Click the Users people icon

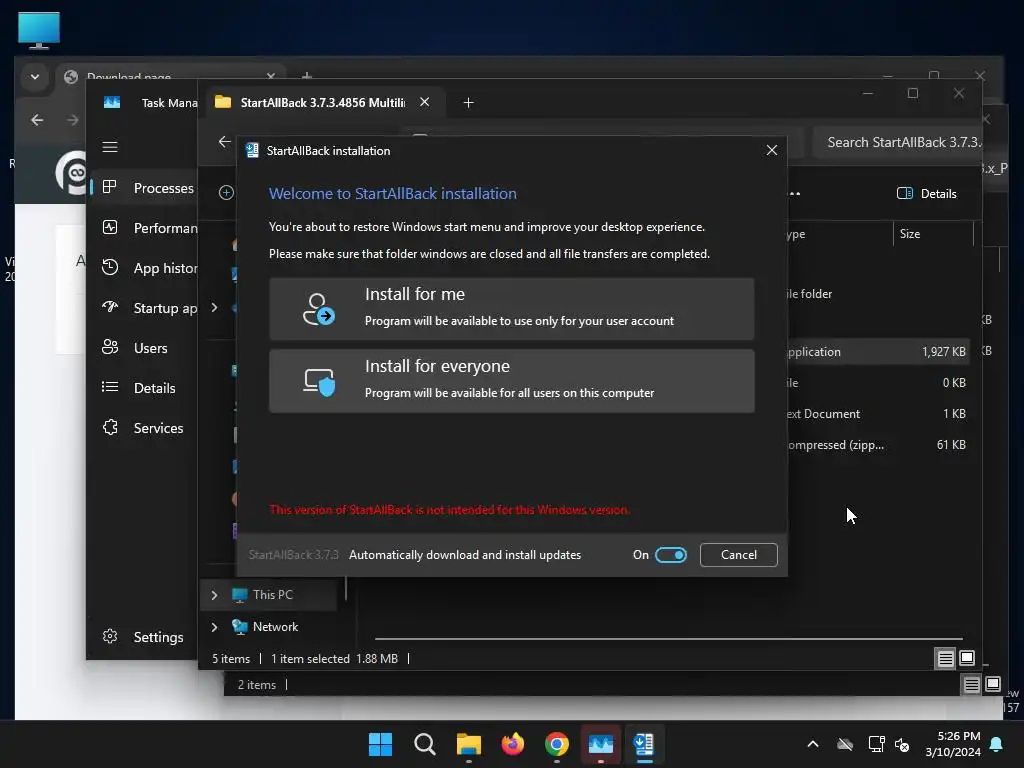pyautogui.click(x=110, y=347)
